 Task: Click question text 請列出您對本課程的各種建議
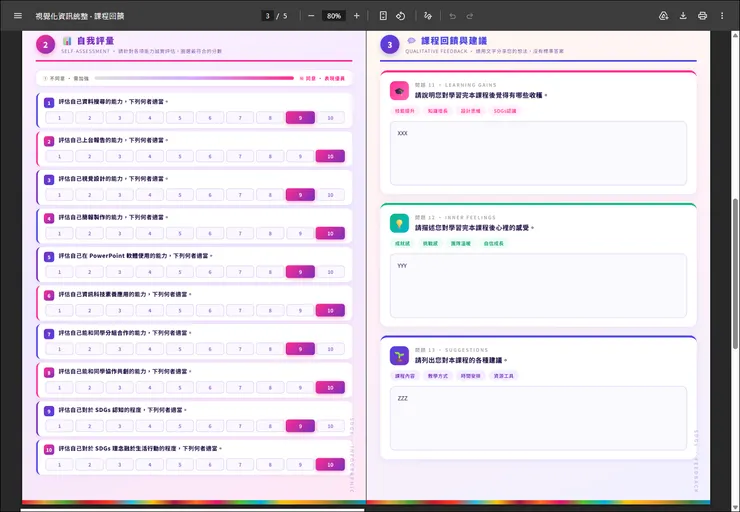coord(461,361)
